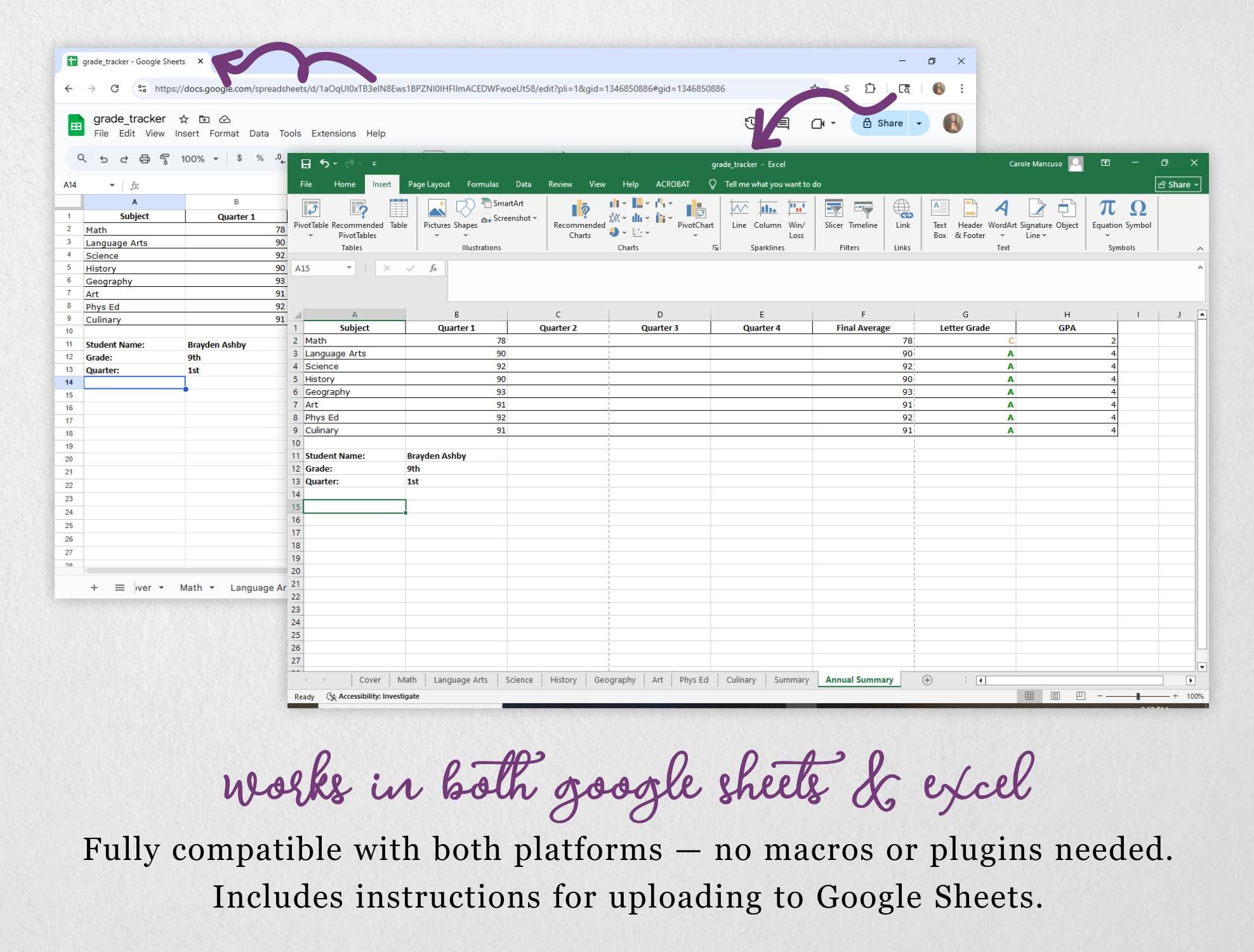The width and height of the screenshot is (1254, 952).
Task: Save the Excel workbook
Action: click(x=306, y=164)
